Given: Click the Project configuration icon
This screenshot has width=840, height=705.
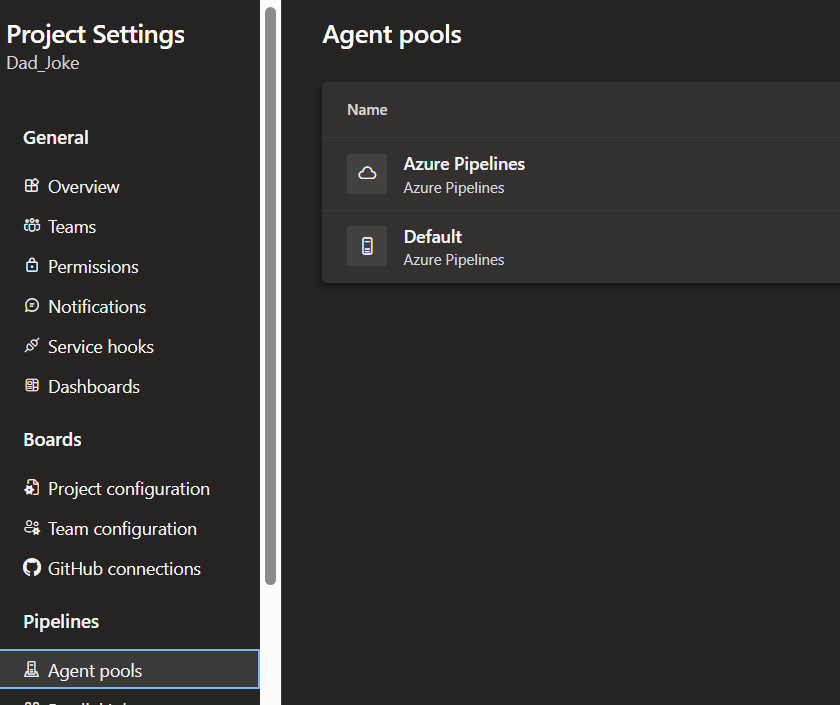Looking at the screenshot, I should pyautogui.click(x=32, y=488).
